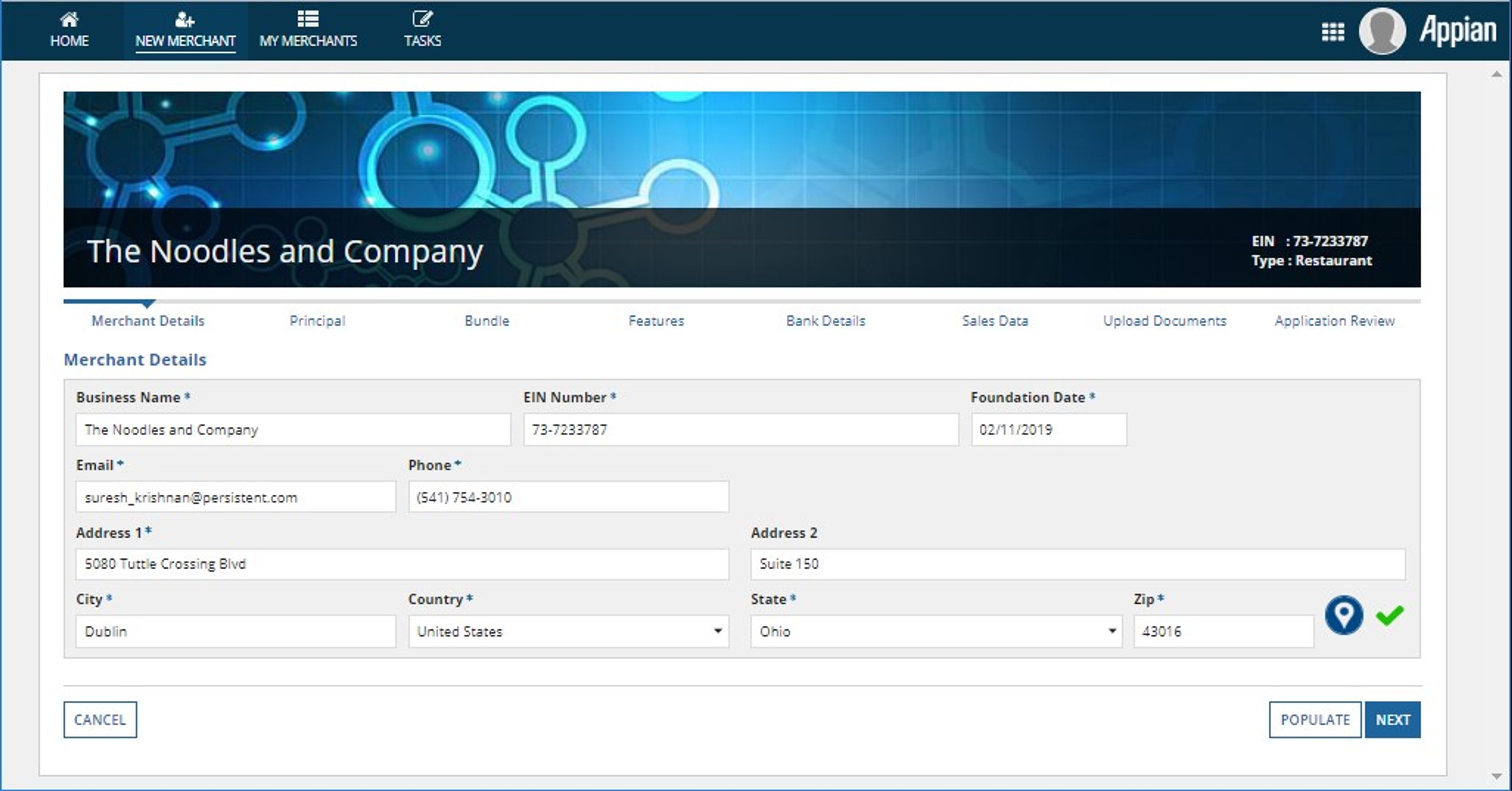
Task: Click the banner title The Noodles and Company
Action: pyautogui.click(x=285, y=251)
